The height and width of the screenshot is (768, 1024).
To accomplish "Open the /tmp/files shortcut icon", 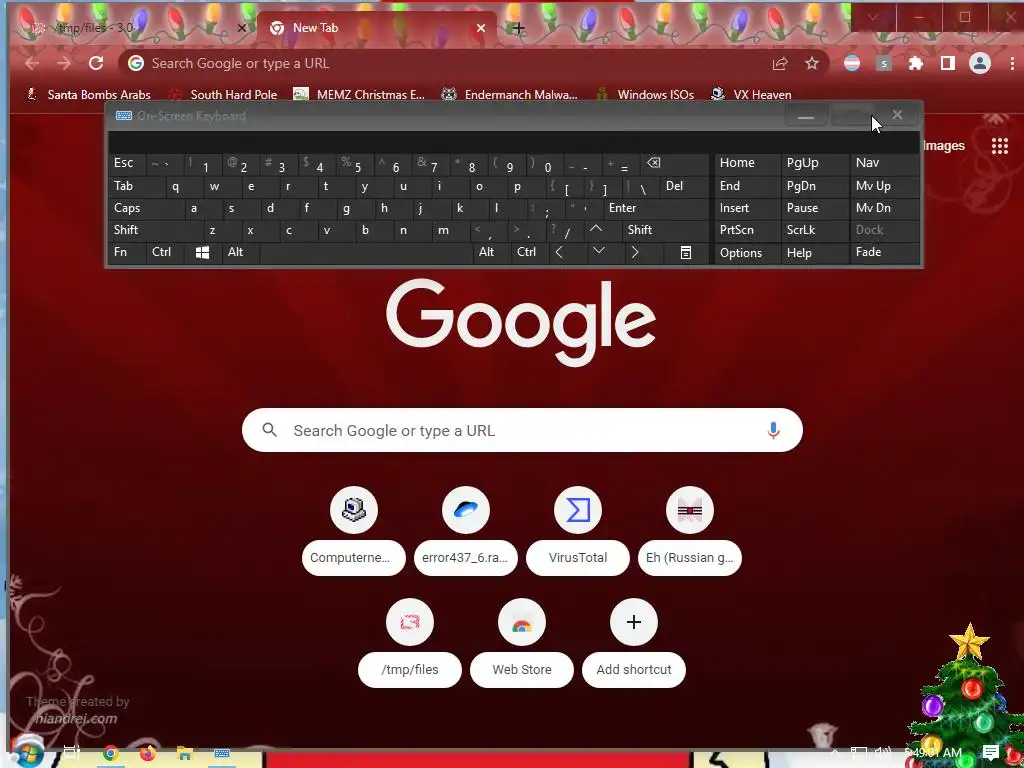I will pos(409,622).
